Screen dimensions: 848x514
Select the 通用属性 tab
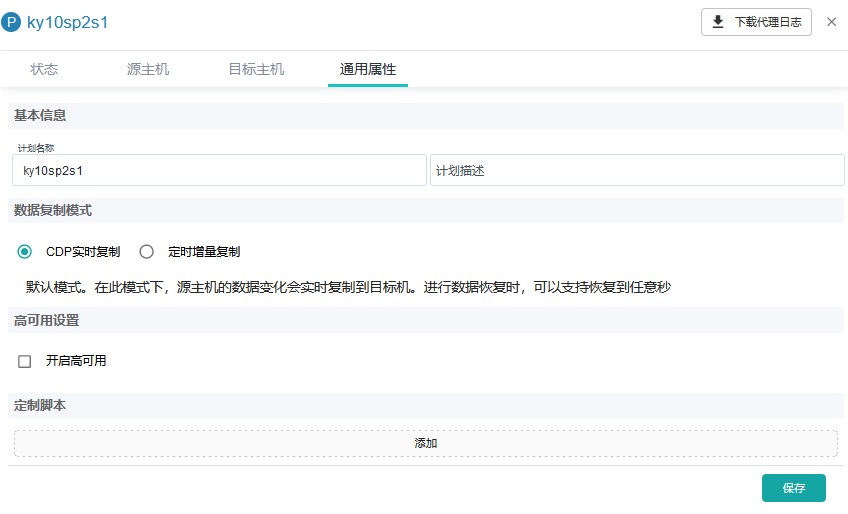tap(367, 69)
